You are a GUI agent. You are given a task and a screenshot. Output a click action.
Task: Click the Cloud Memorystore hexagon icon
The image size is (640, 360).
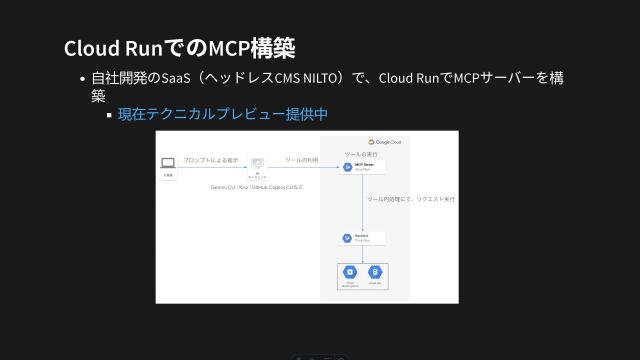coord(350,272)
